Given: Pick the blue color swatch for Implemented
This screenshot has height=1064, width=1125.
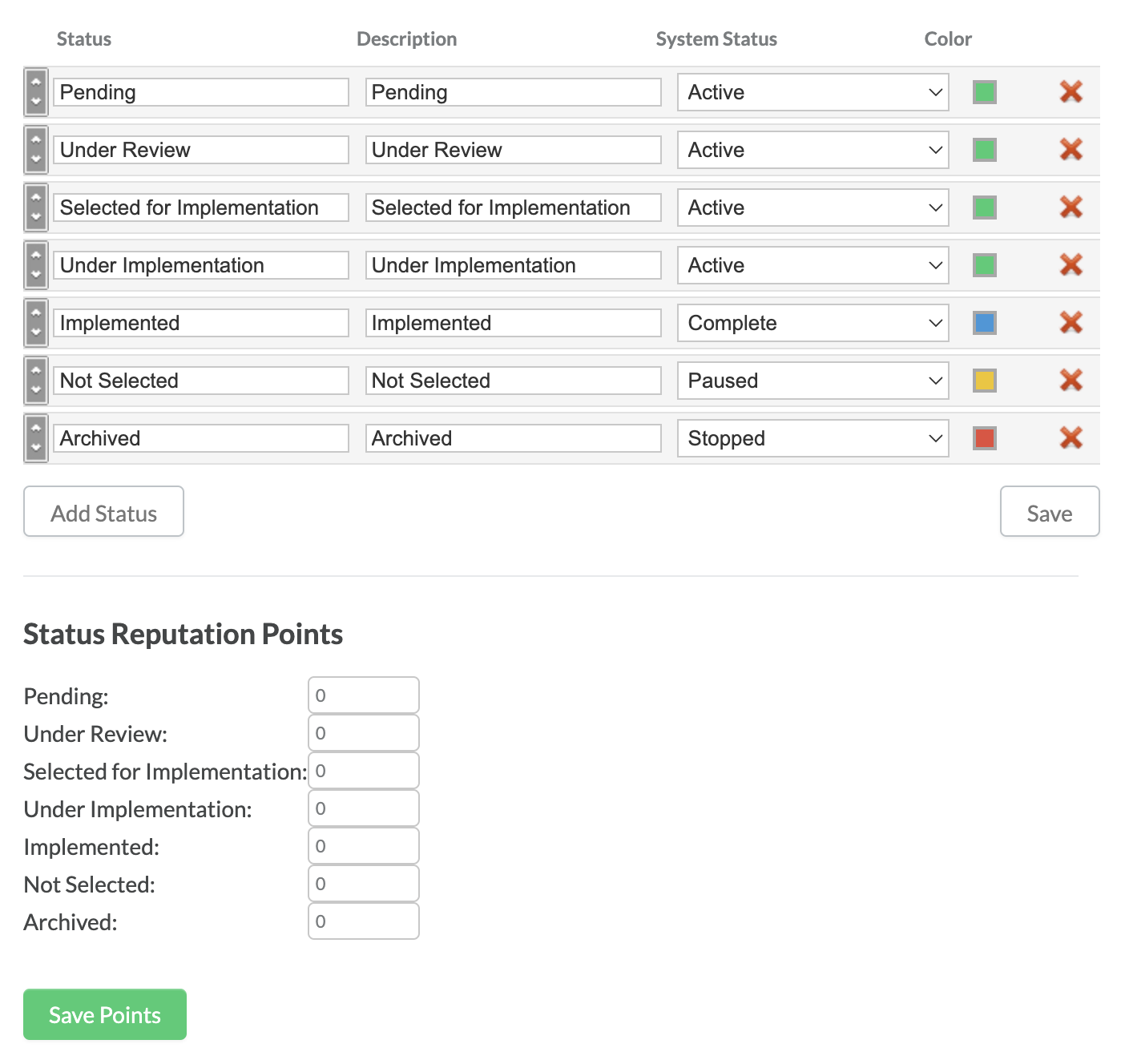Looking at the screenshot, I should pos(984,323).
